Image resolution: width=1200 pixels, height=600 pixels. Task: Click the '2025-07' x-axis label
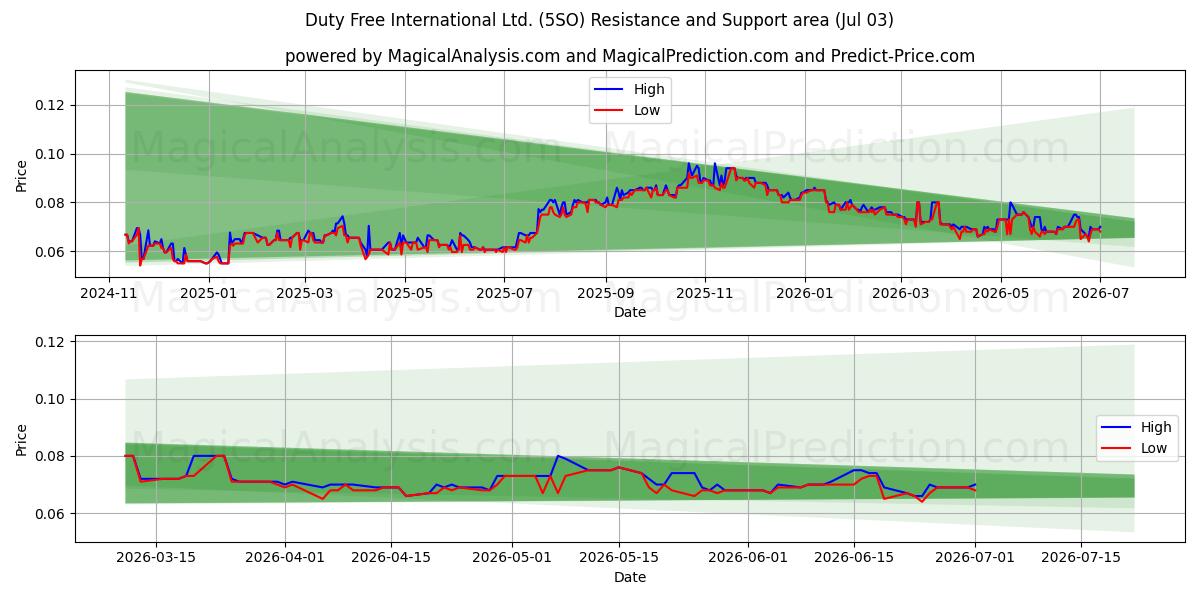(504, 293)
